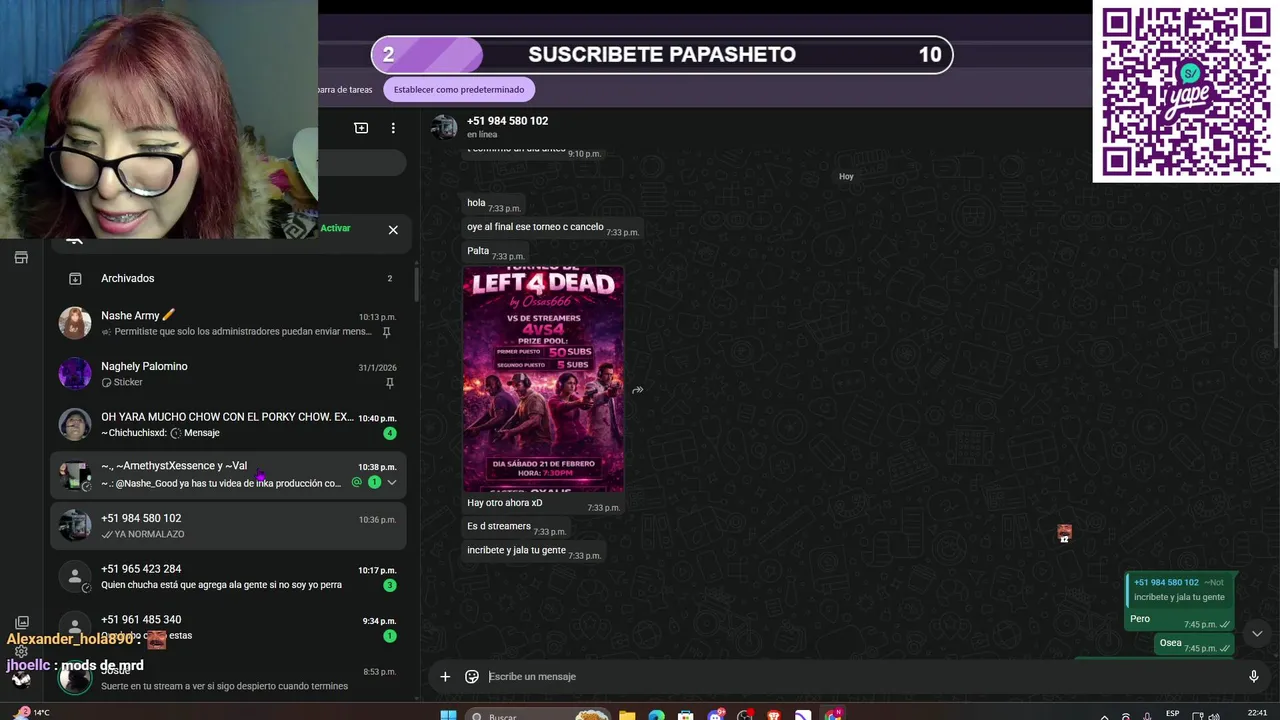
Task: Click the unread badge 4 on Chichuchisxd chat
Action: click(390, 433)
